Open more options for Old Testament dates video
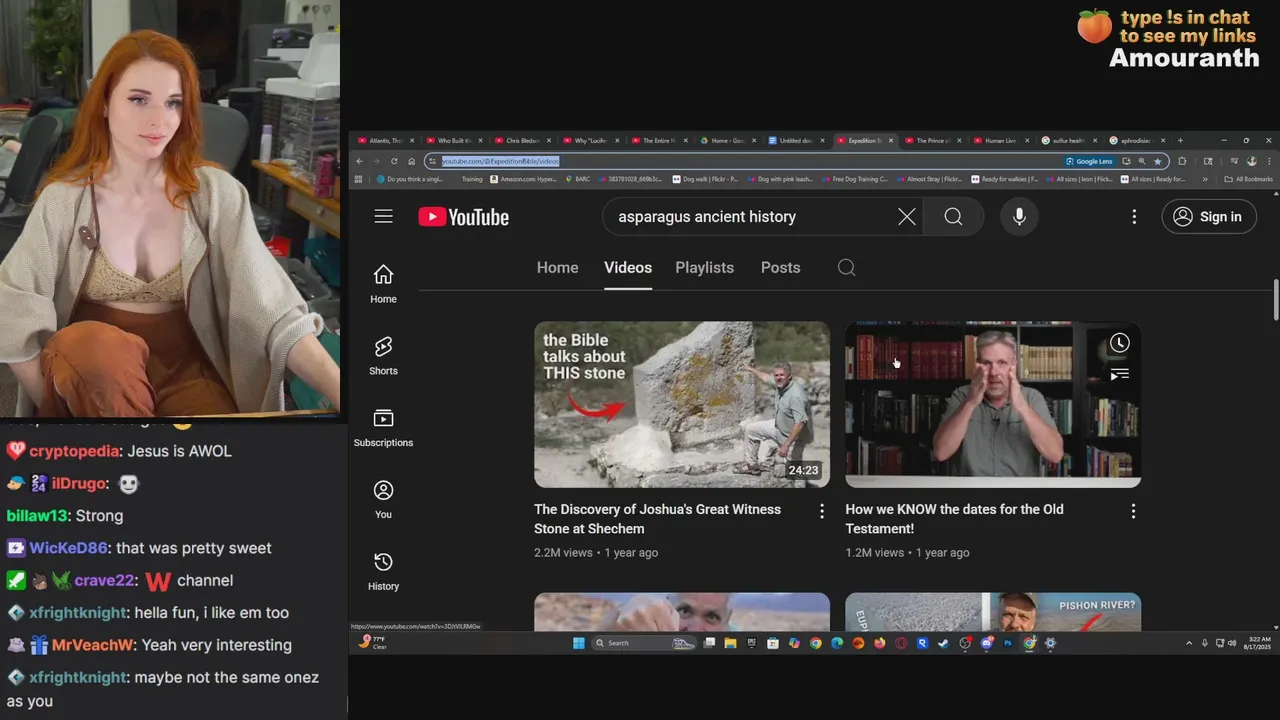Image resolution: width=1280 pixels, height=720 pixels. tap(1133, 511)
